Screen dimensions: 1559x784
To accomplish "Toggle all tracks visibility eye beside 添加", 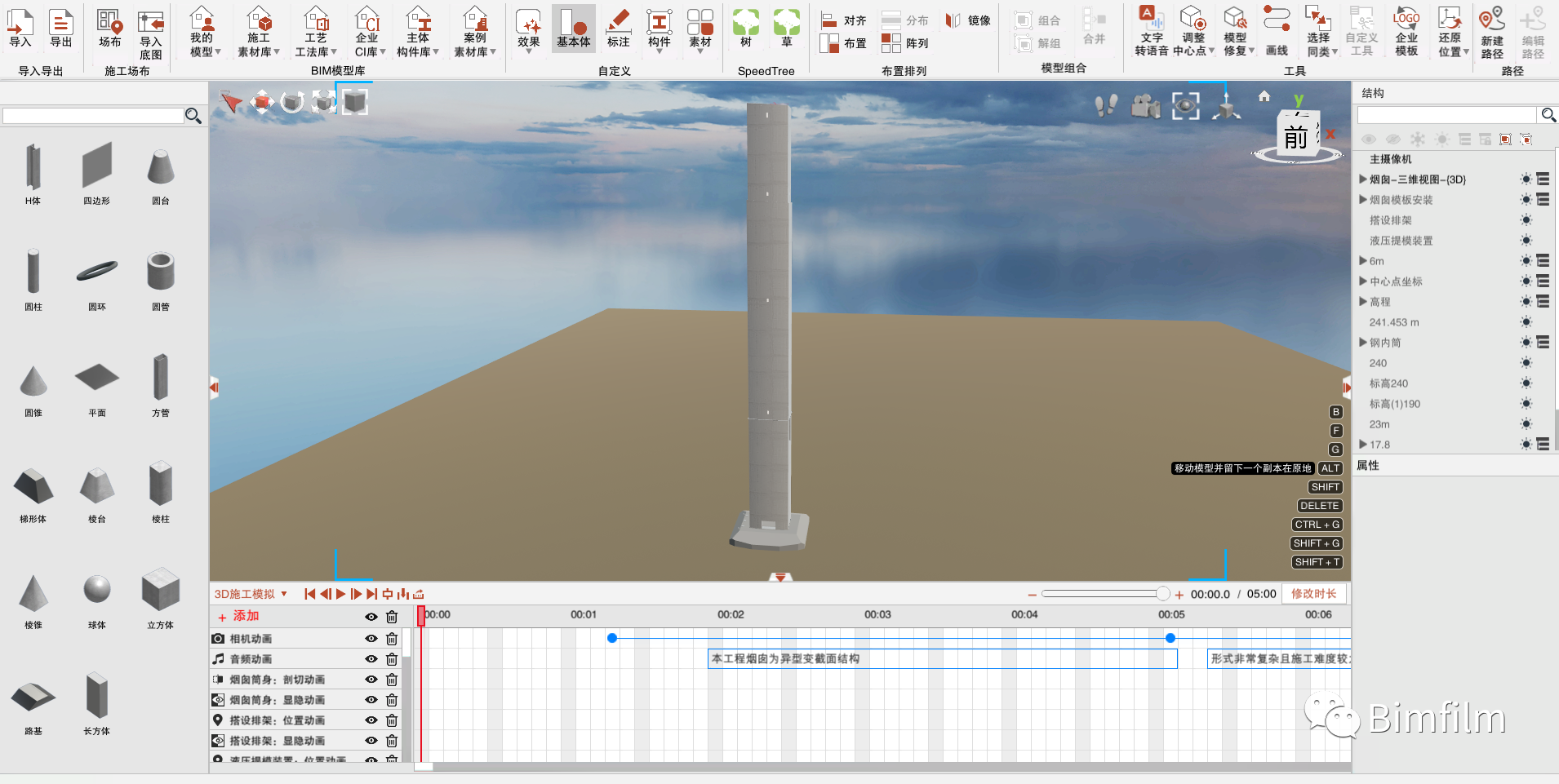I will pyautogui.click(x=371, y=617).
